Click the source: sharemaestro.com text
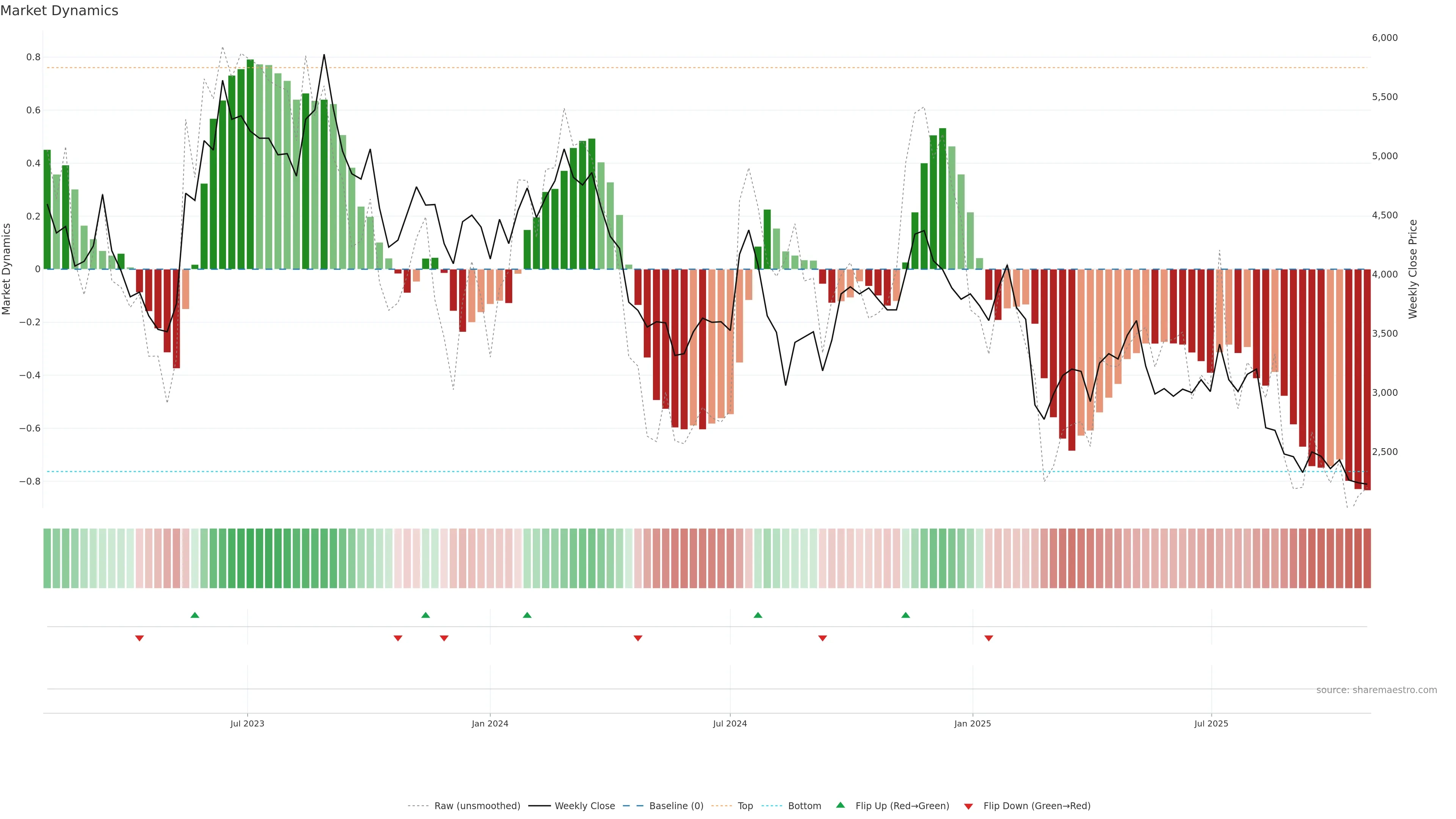Screen dimensions: 1456x819 pyautogui.click(x=1376, y=690)
